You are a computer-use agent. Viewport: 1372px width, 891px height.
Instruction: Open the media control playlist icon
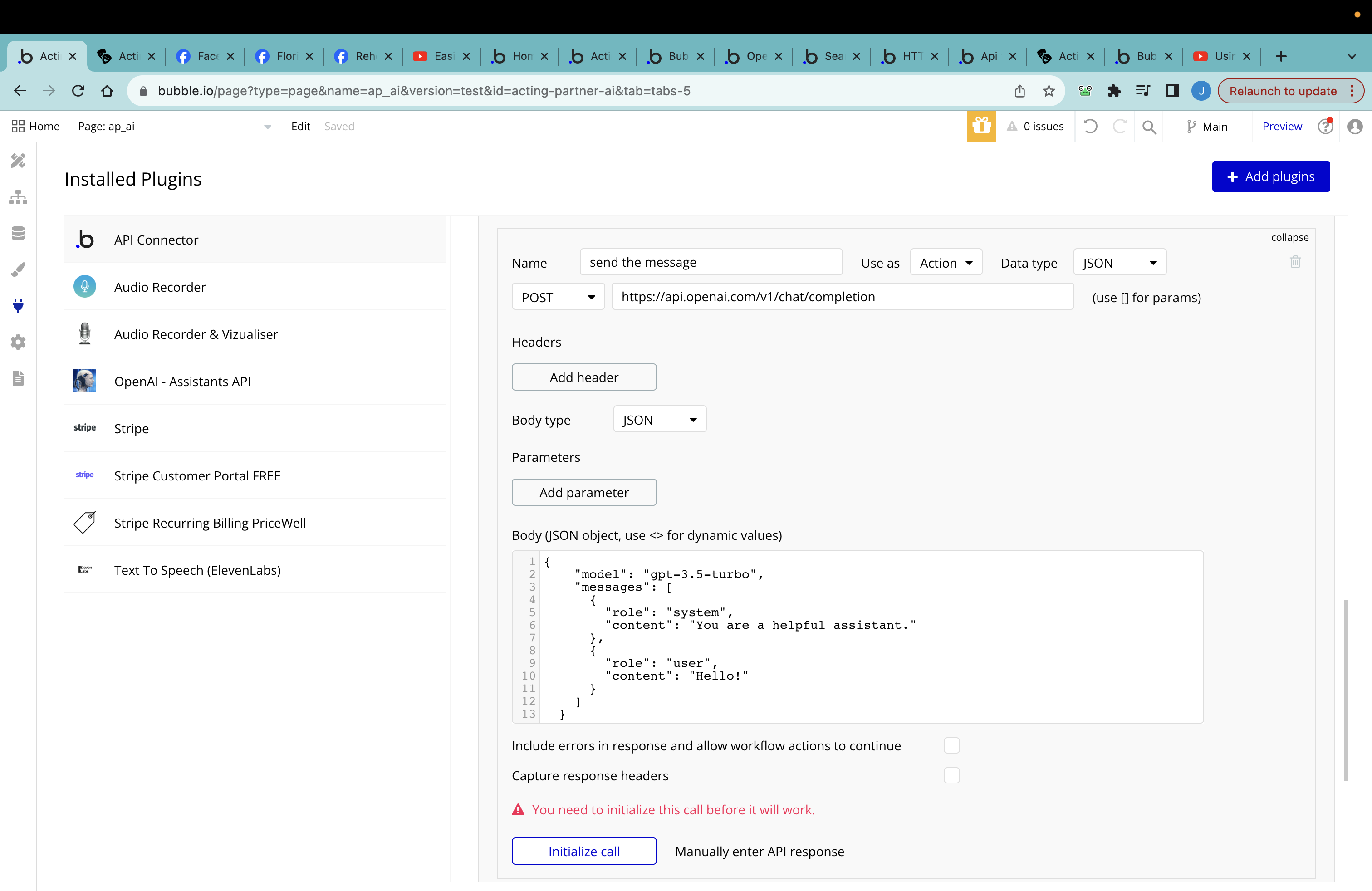point(1142,90)
